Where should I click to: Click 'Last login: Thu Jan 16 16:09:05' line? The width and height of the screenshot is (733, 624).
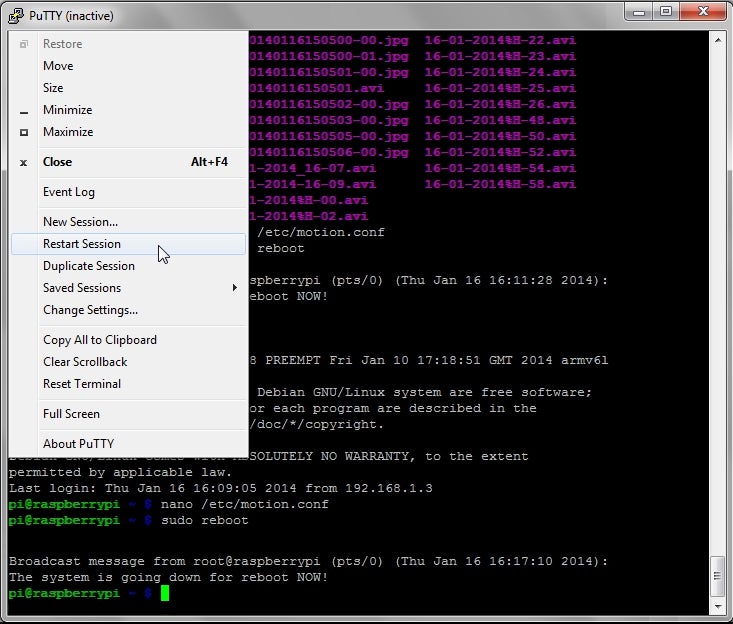[x=221, y=488]
